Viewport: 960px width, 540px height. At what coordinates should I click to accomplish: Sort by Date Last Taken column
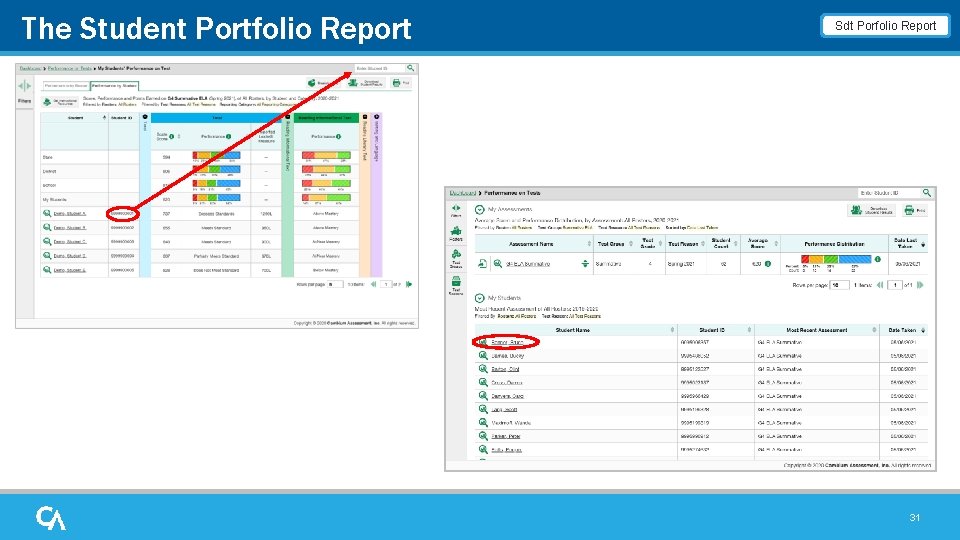click(x=923, y=244)
